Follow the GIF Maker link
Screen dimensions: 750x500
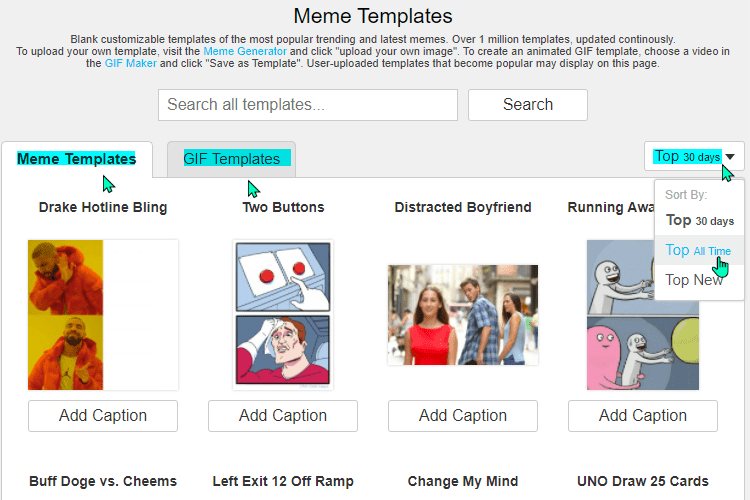click(131, 63)
